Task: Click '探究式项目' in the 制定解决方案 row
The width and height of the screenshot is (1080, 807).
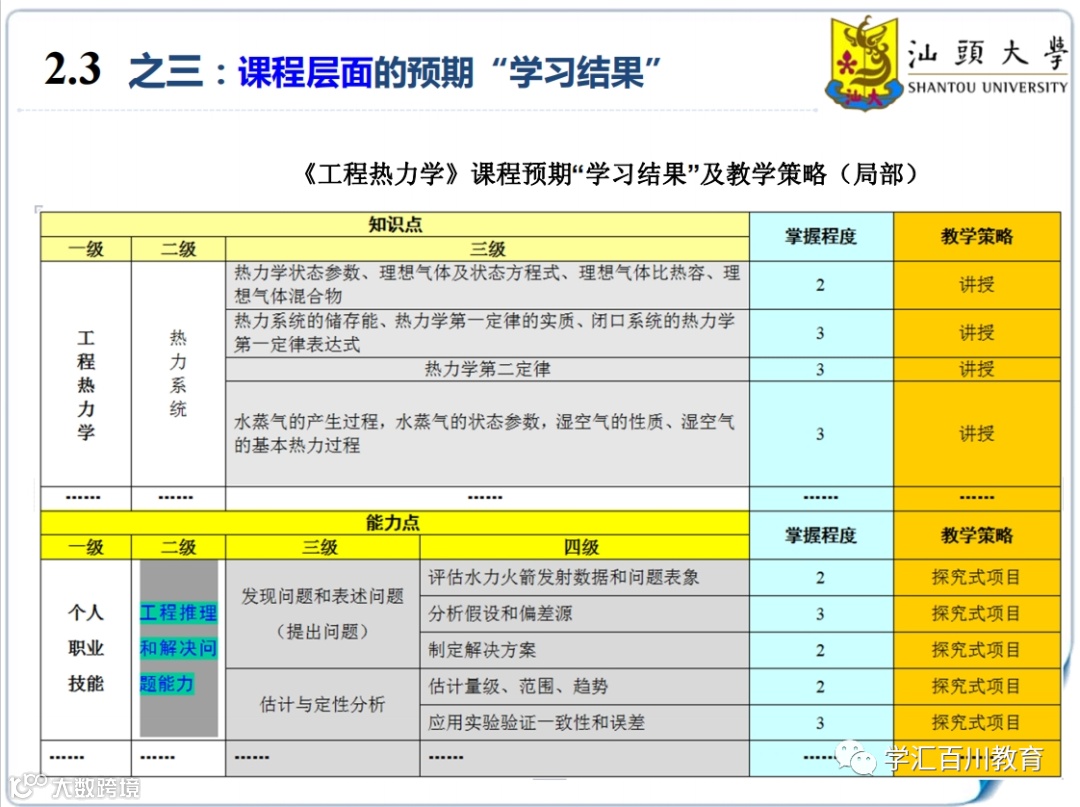Action: click(976, 650)
